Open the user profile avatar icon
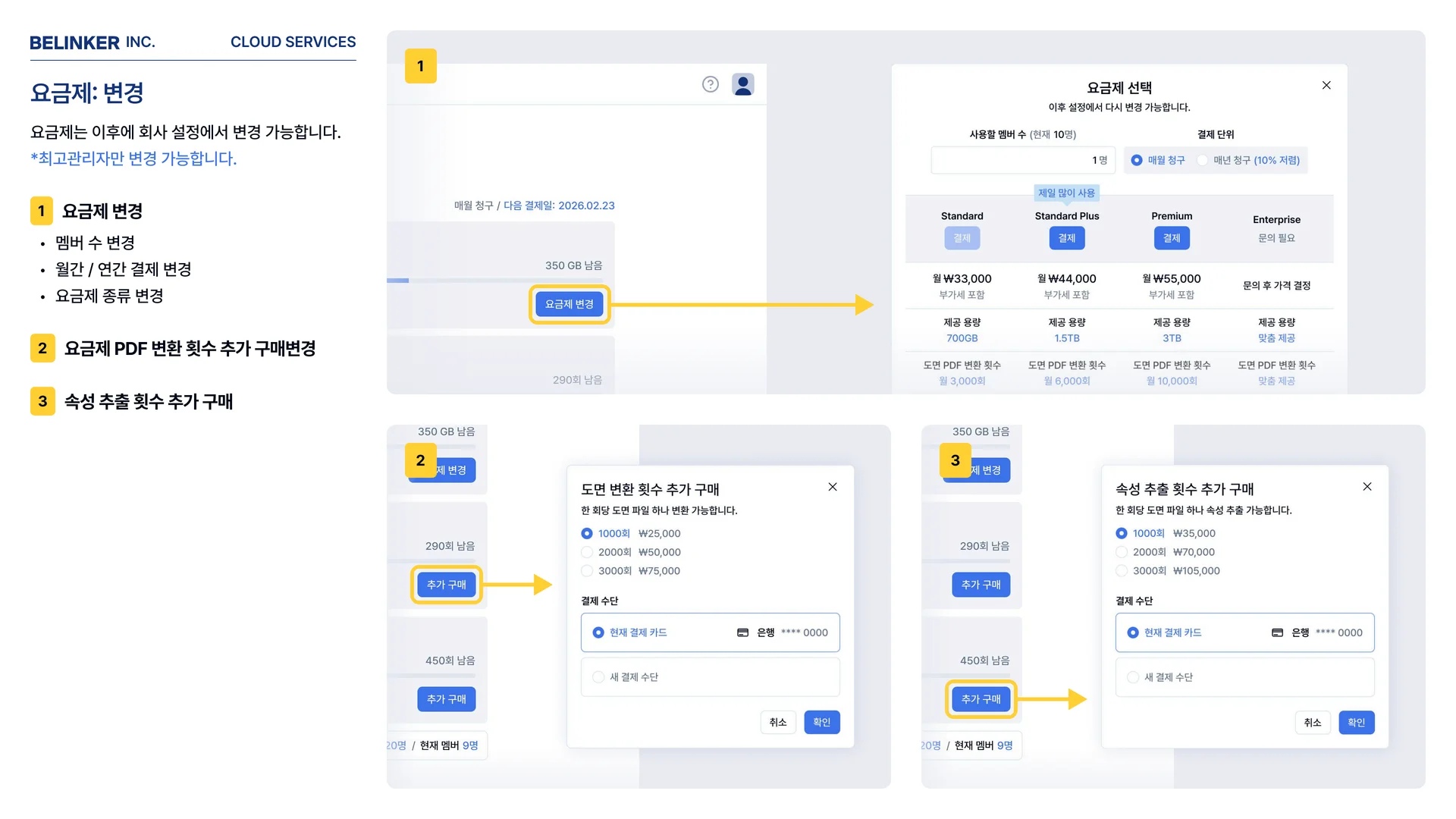Image resolution: width=1456 pixels, height=819 pixels. pyautogui.click(x=743, y=84)
